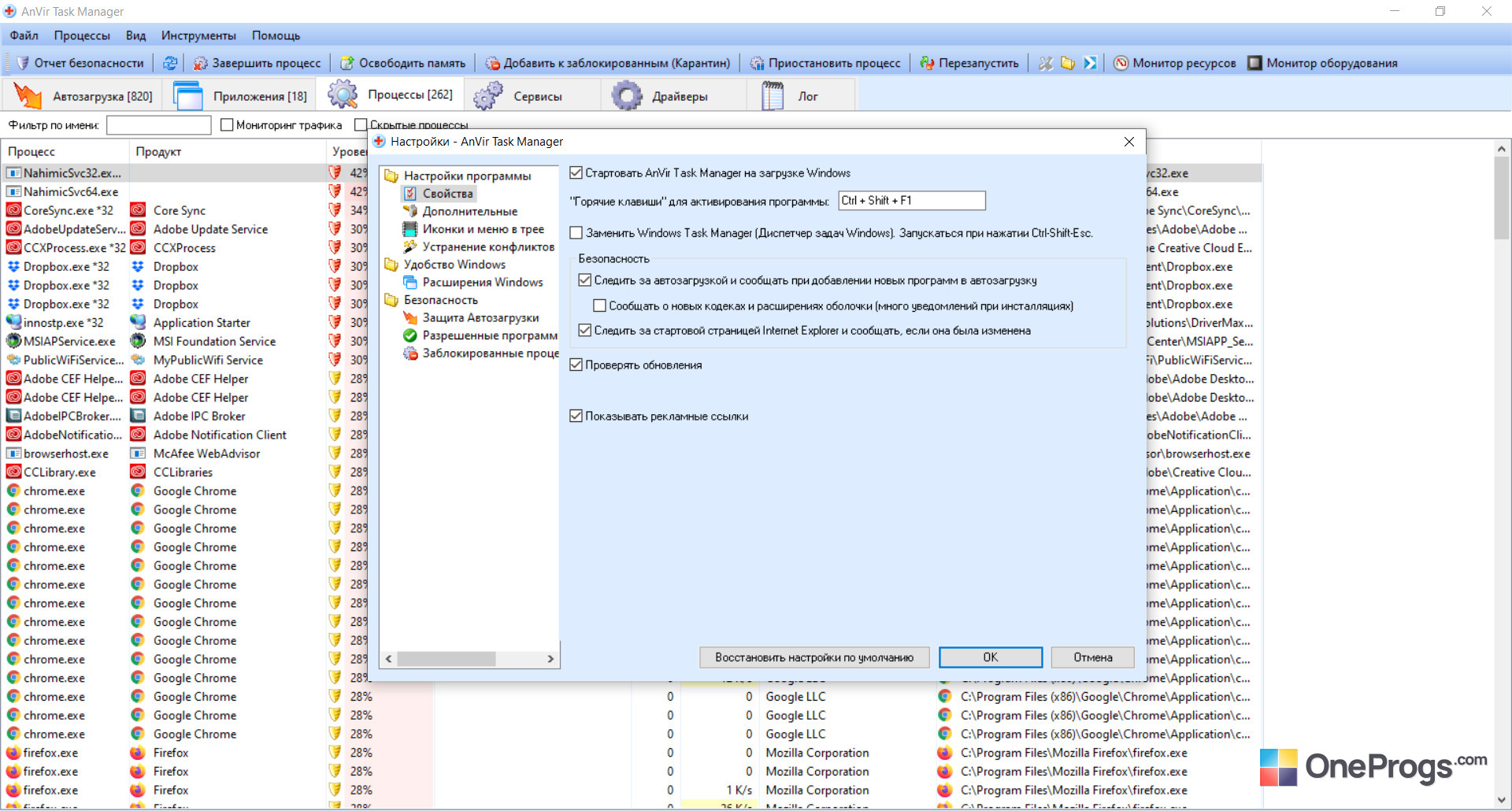Click the Application Starter product icon
Viewport: 1512px width, 811px height.
pos(138,322)
